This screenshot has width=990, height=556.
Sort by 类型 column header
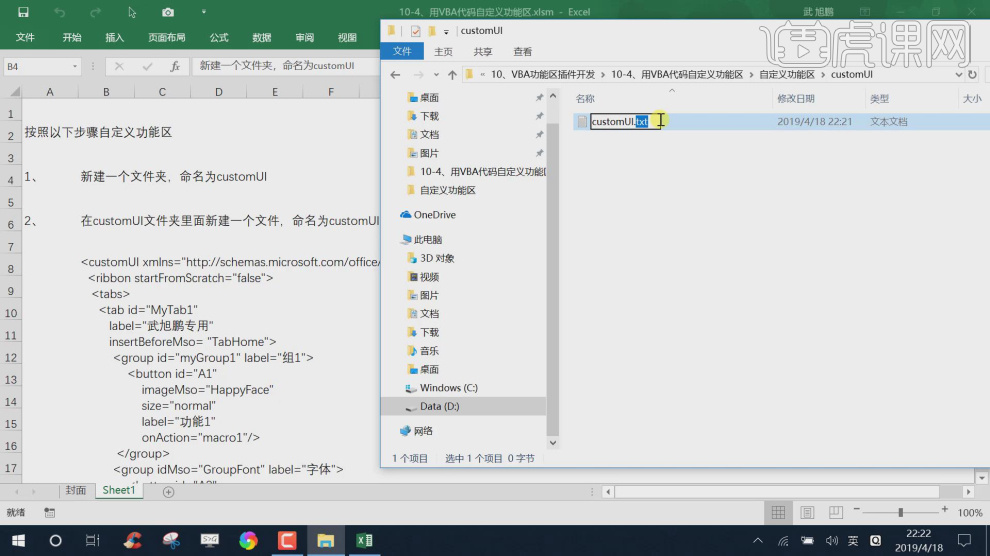pos(880,98)
